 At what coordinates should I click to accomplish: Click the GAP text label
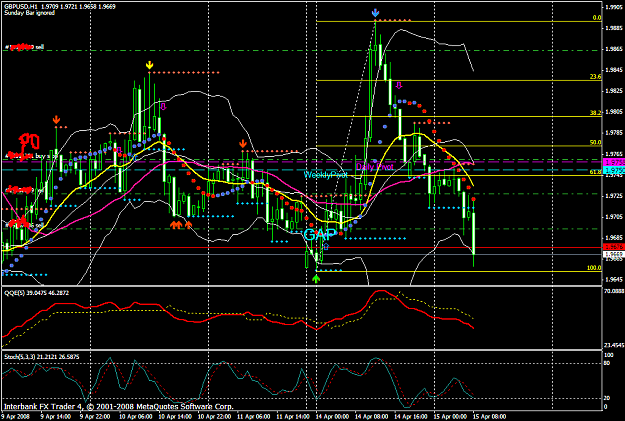tap(320, 235)
